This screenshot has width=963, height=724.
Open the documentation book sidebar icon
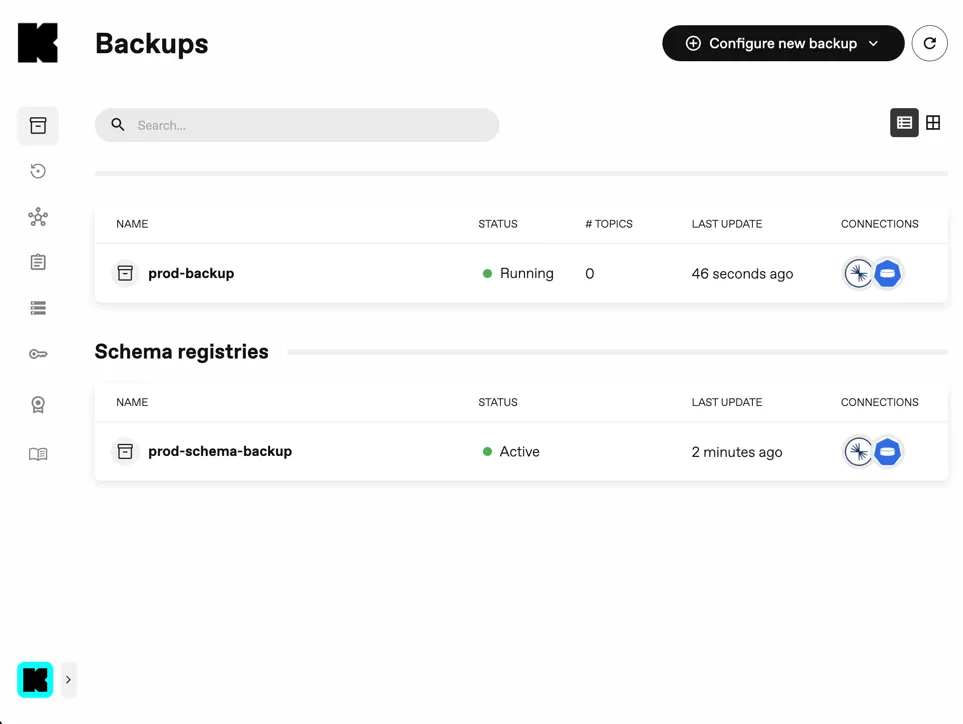click(x=38, y=454)
